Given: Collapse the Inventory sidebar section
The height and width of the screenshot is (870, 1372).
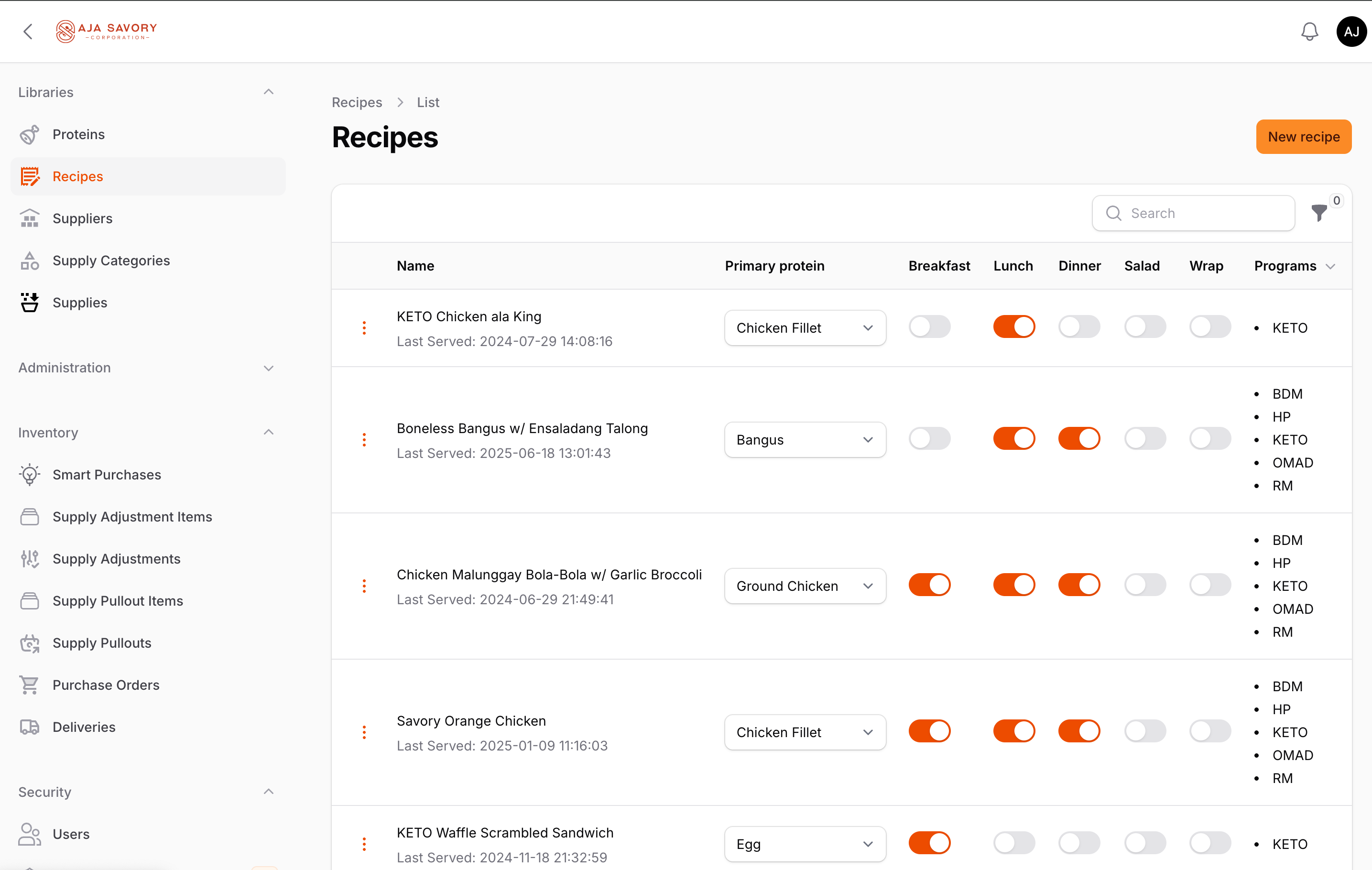Looking at the screenshot, I should tap(268, 432).
